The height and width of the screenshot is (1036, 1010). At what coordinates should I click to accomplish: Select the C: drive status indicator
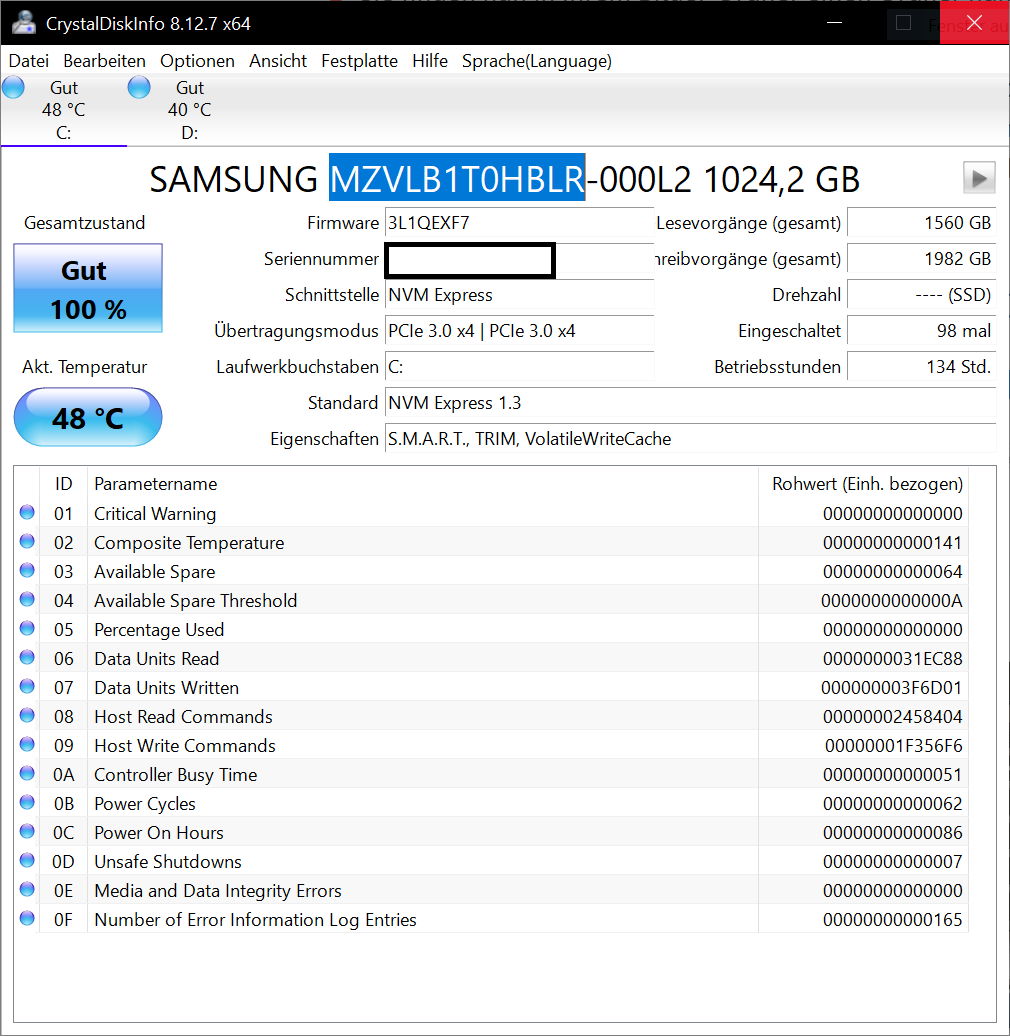(13, 87)
